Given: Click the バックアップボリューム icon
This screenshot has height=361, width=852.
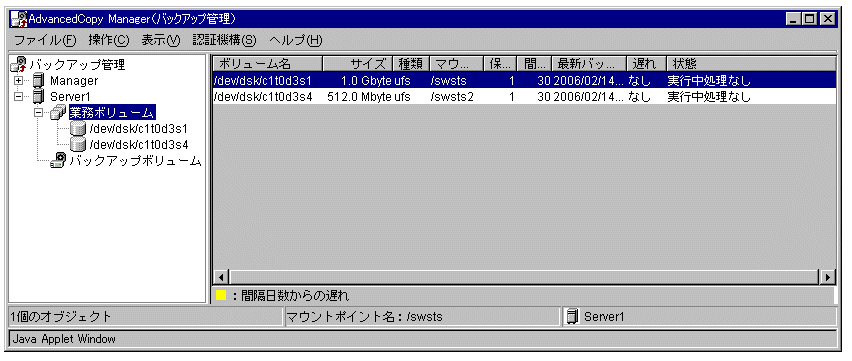Looking at the screenshot, I should [58, 161].
